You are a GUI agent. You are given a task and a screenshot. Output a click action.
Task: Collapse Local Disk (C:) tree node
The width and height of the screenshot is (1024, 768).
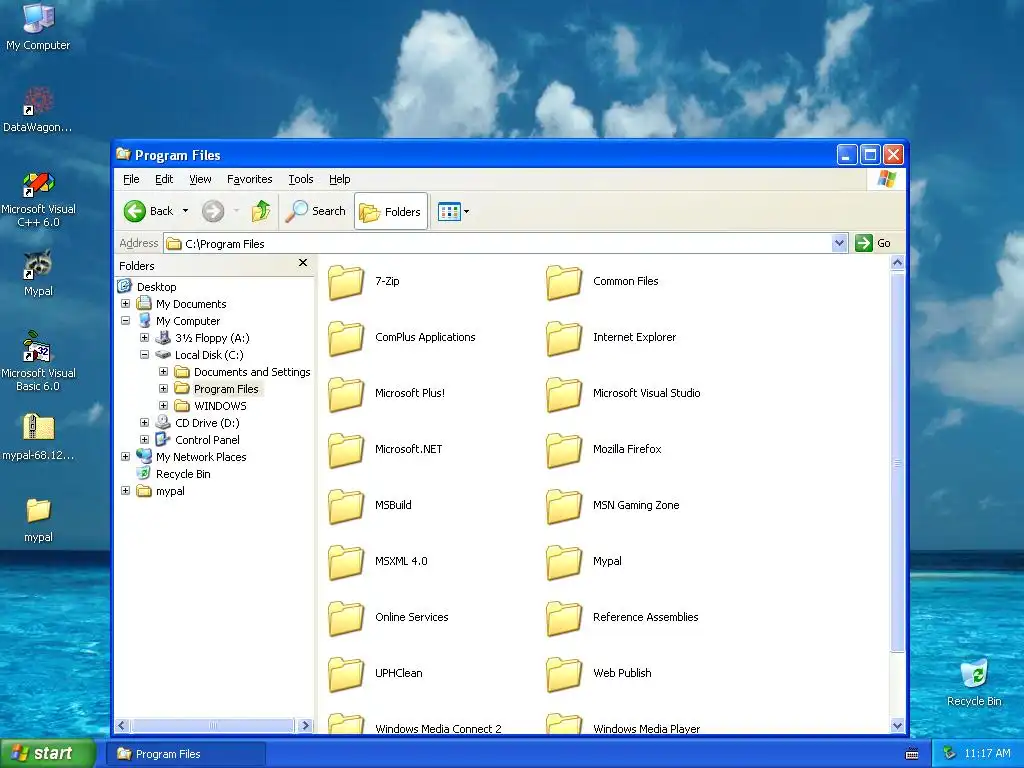[x=144, y=355]
